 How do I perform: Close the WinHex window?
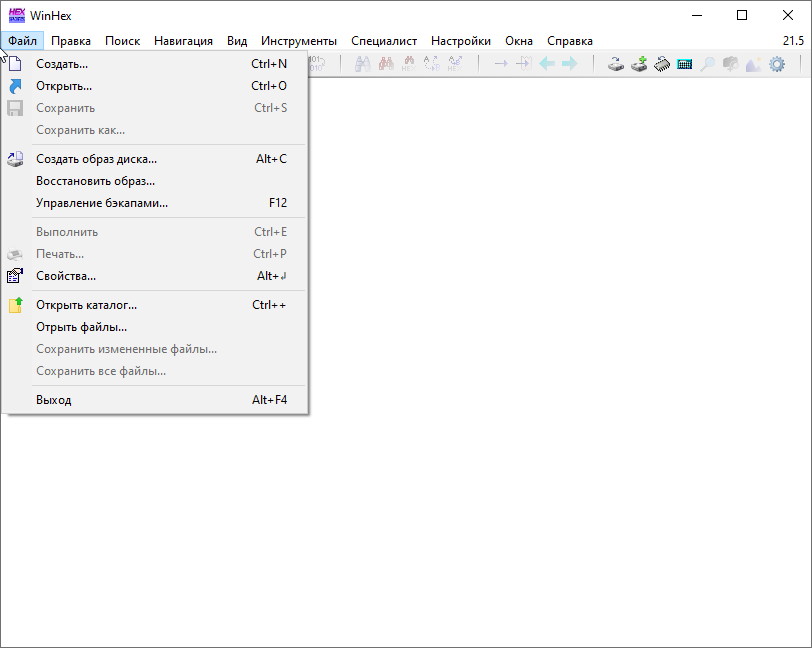pyautogui.click(x=788, y=16)
